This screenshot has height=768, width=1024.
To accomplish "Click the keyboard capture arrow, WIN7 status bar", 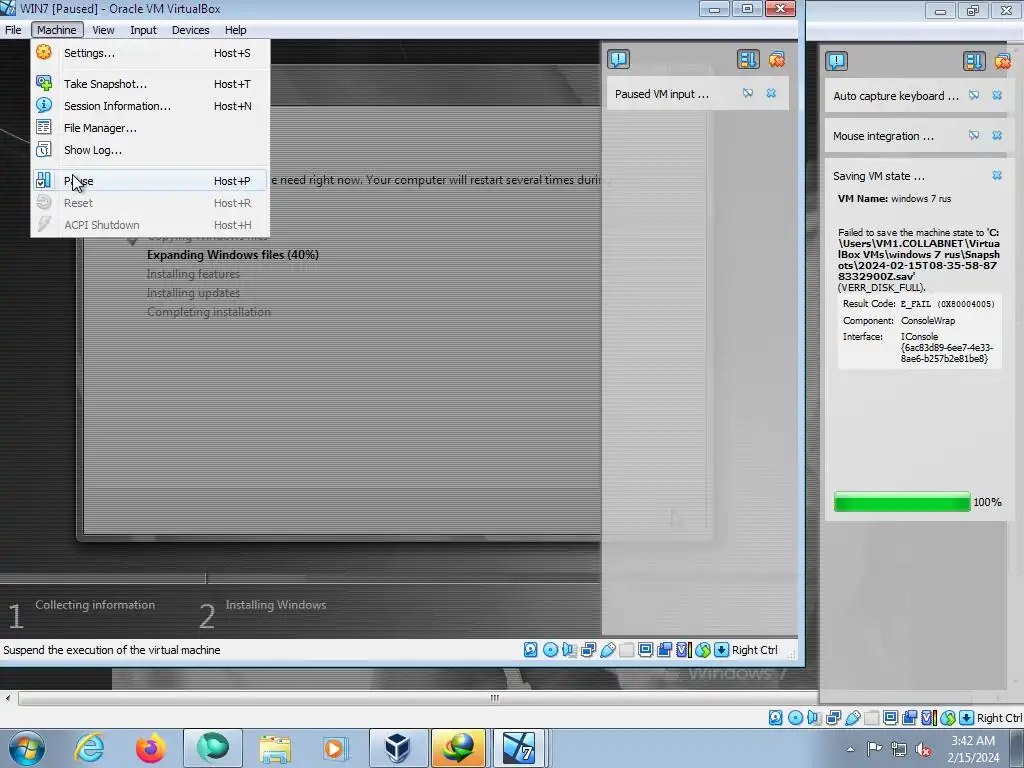I will [x=722, y=650].
